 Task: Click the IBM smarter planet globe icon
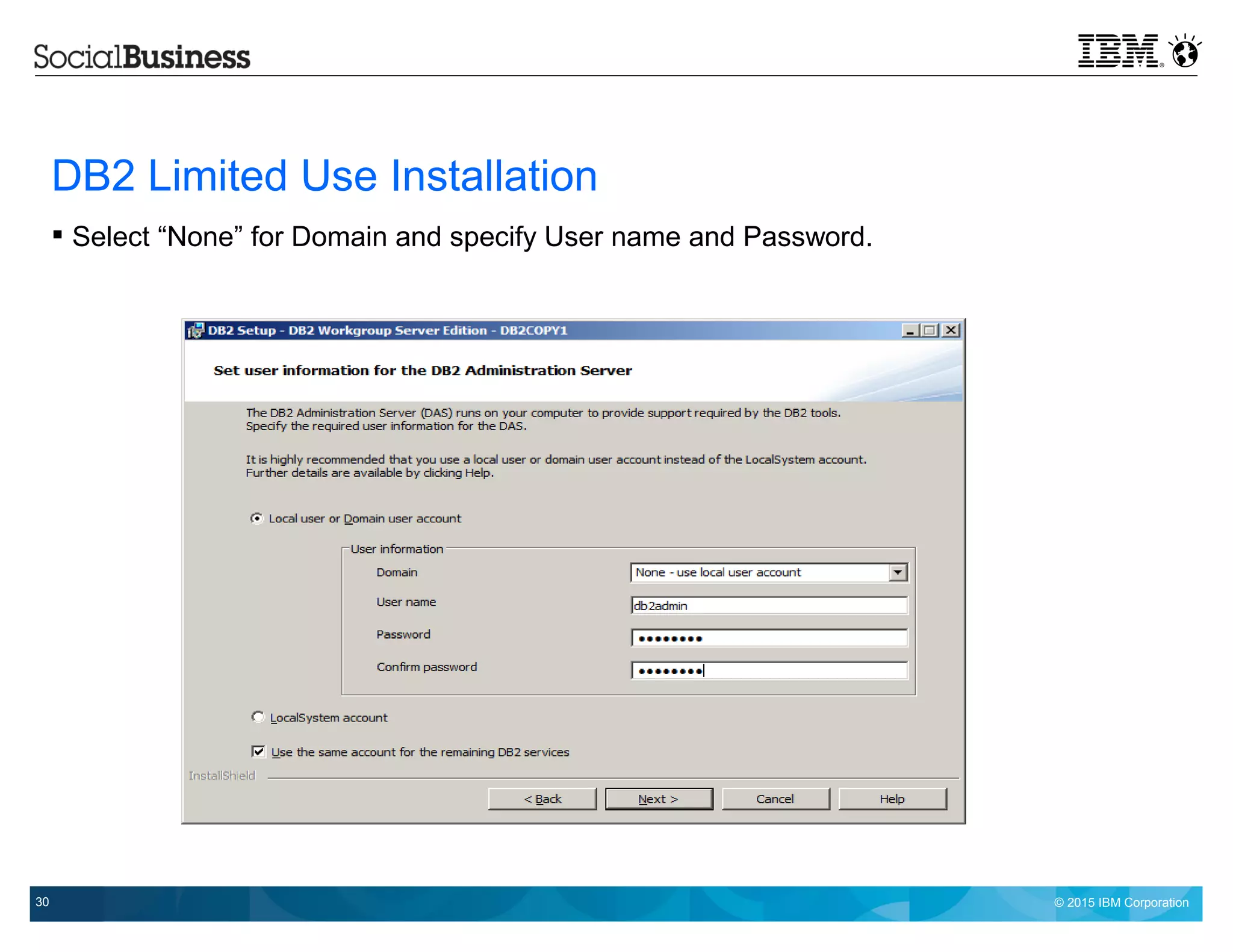click(1185, 51)
